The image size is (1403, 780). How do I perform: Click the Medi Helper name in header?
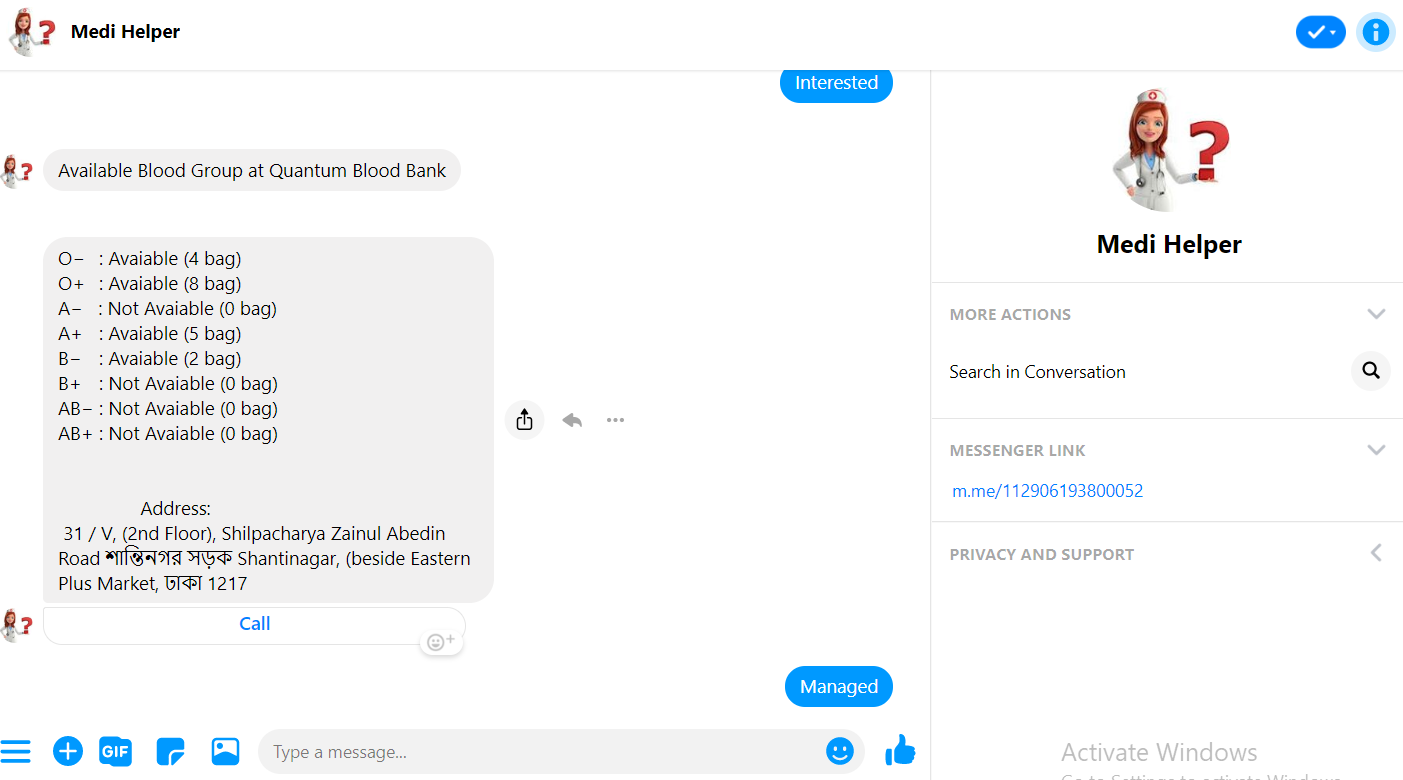(x=126, y=32)
